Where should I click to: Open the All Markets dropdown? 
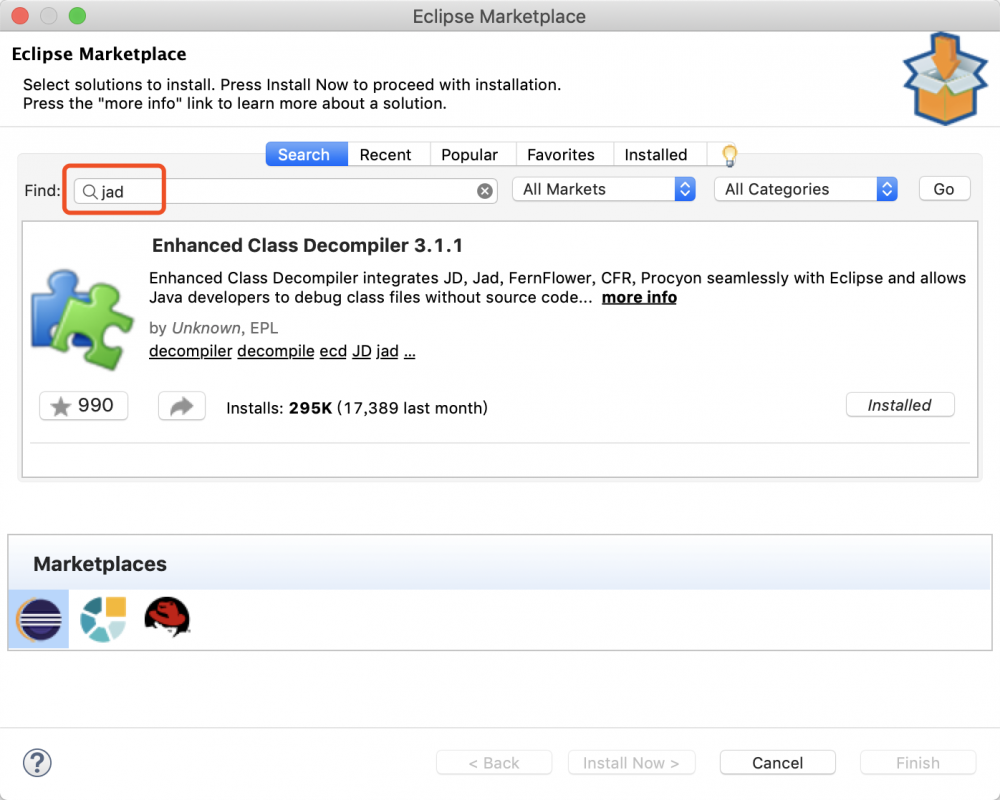tap(603, 189)
